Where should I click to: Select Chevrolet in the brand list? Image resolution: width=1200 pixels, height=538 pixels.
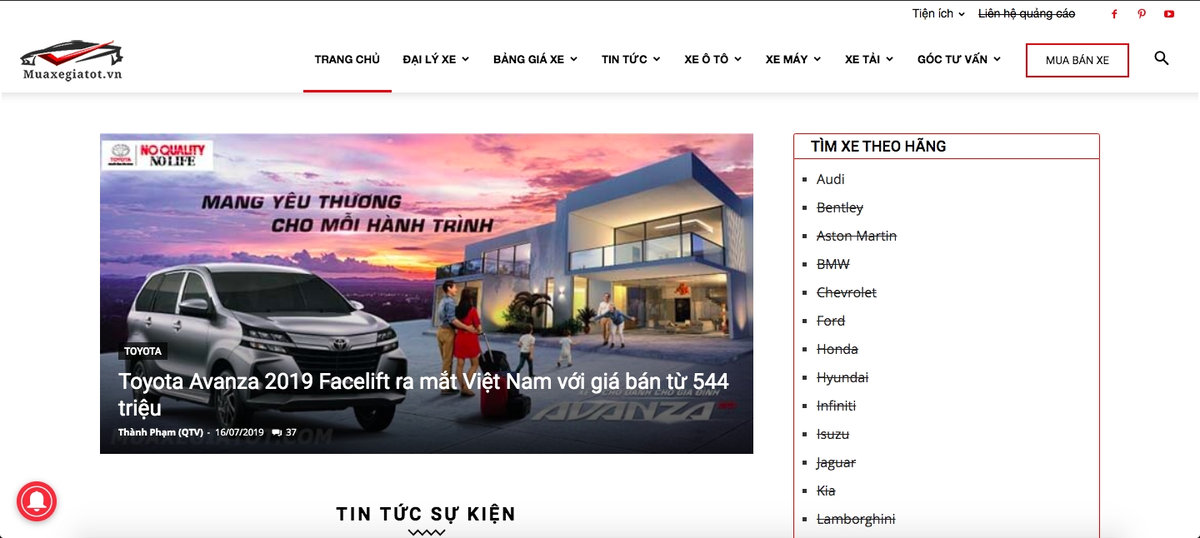point(847,292)
